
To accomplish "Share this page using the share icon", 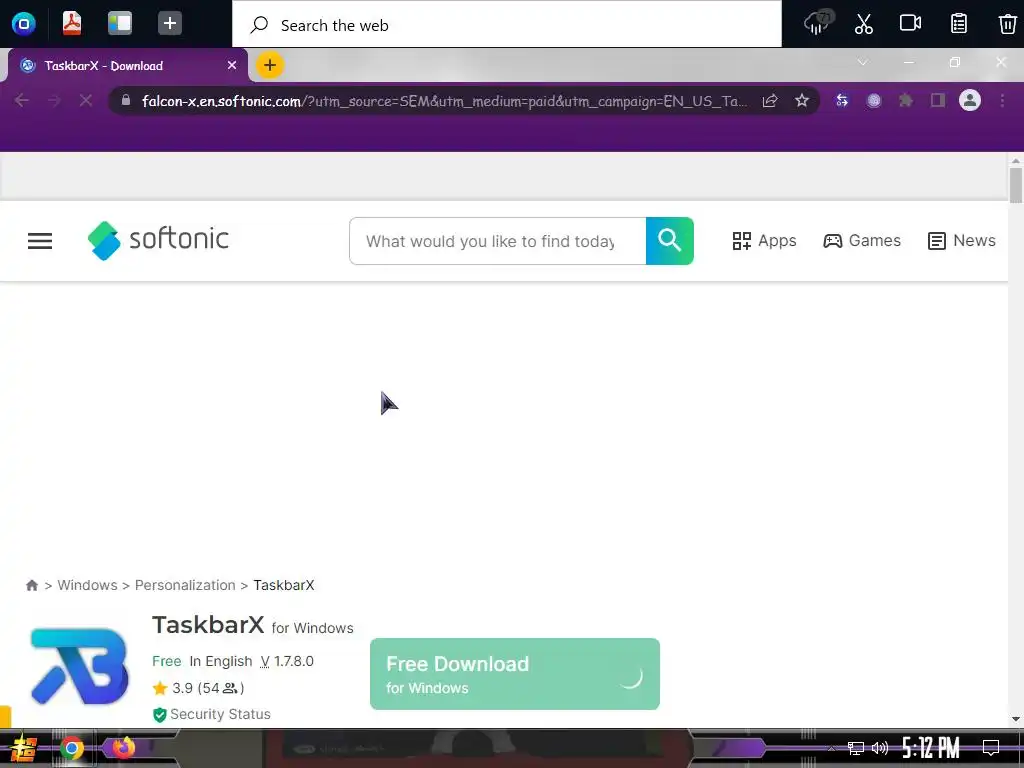I will tap(770, 101).
